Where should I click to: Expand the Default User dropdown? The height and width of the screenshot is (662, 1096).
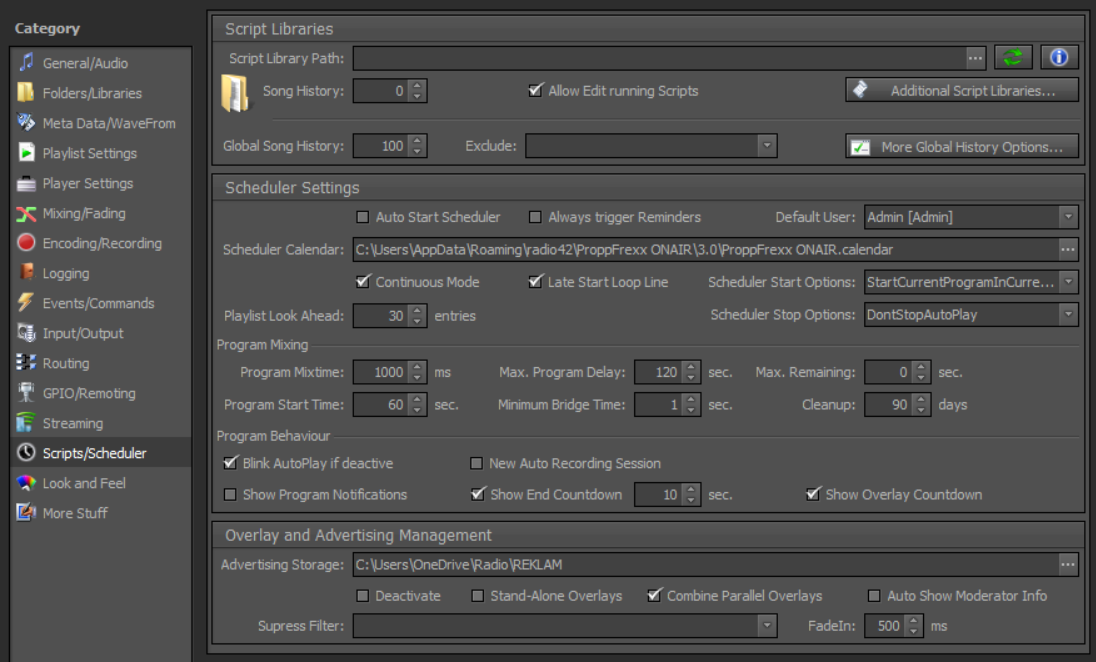(x=1068, y=217)
